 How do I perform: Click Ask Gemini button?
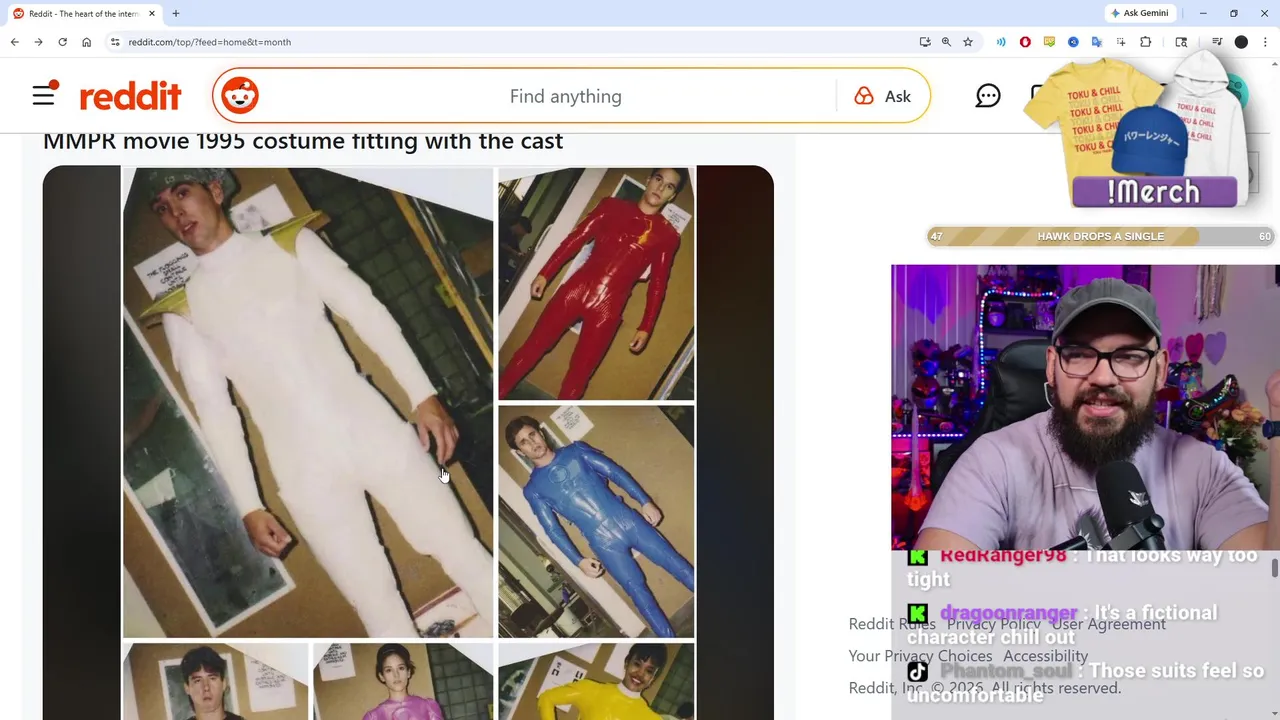[x=1138, y=13]
